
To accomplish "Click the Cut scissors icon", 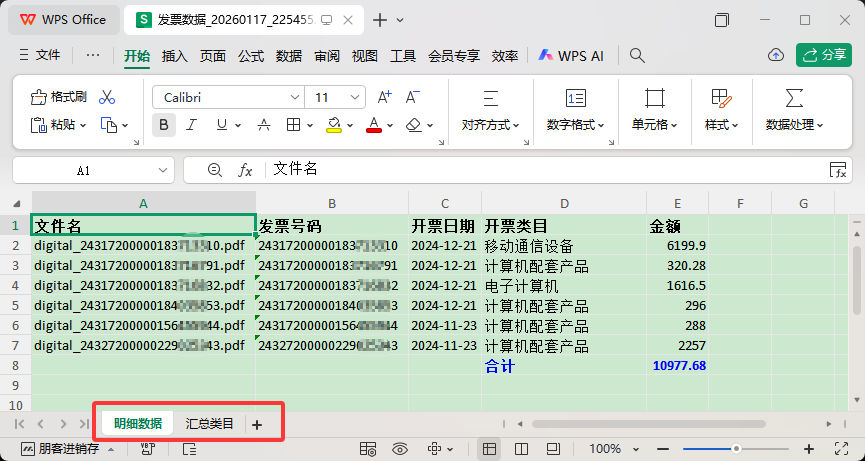I will [107, 98].
